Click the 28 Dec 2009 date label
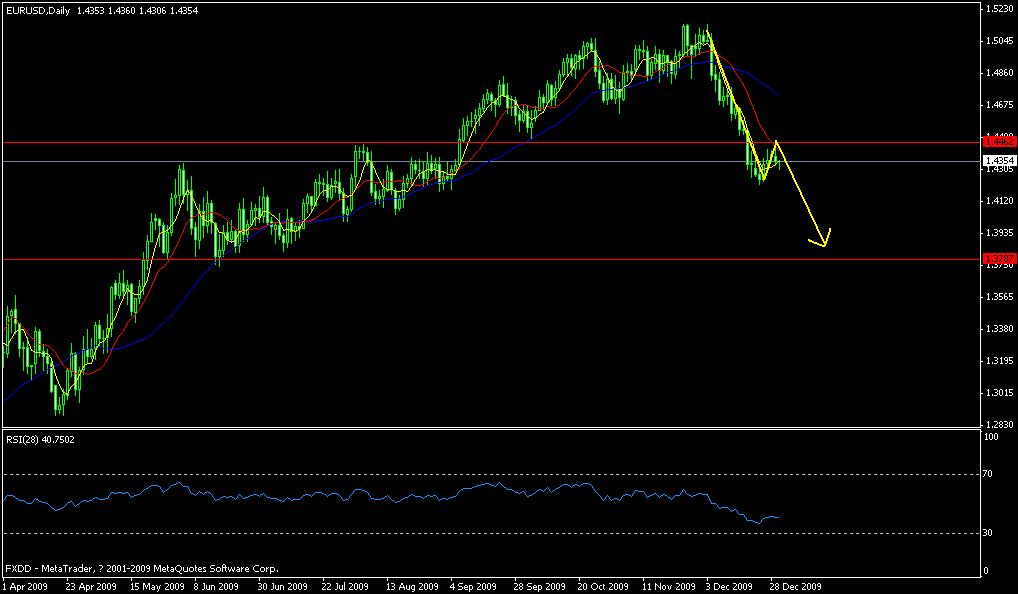1018x594 pixels. pyautogui.click(x=795, y=586)
